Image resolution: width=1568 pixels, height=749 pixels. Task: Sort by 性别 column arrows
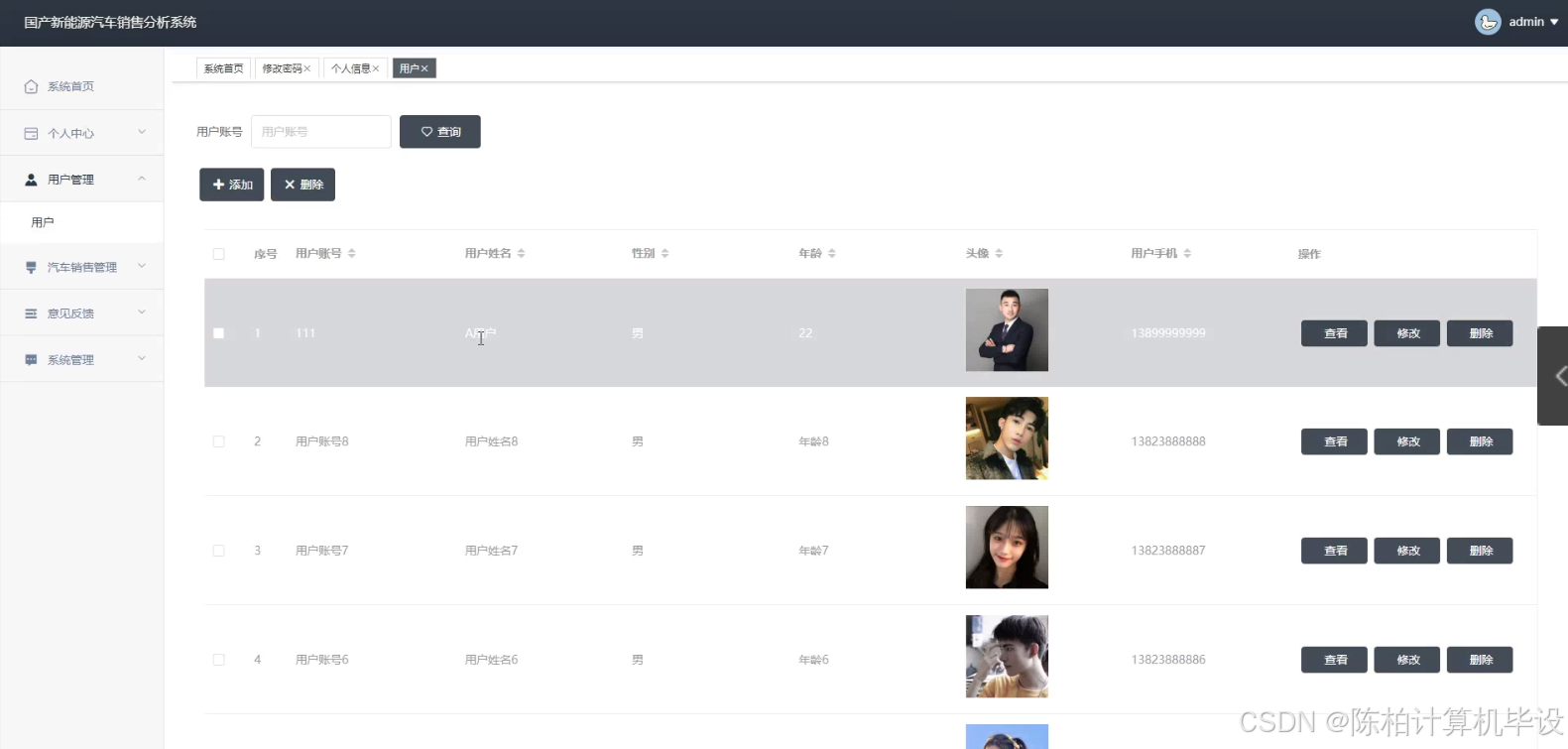665,254
